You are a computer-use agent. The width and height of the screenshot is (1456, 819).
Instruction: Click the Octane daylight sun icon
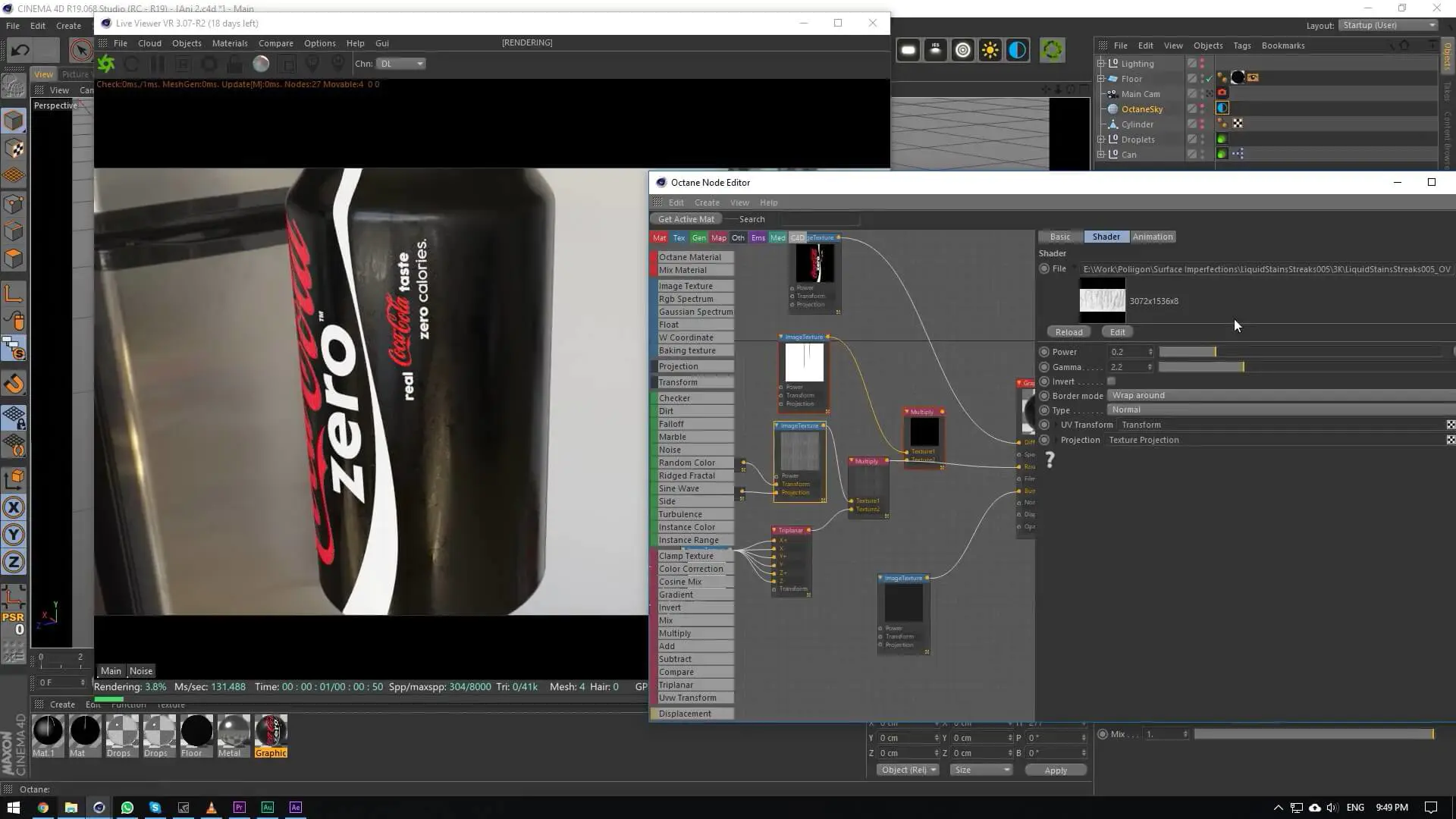click(990, 50)
